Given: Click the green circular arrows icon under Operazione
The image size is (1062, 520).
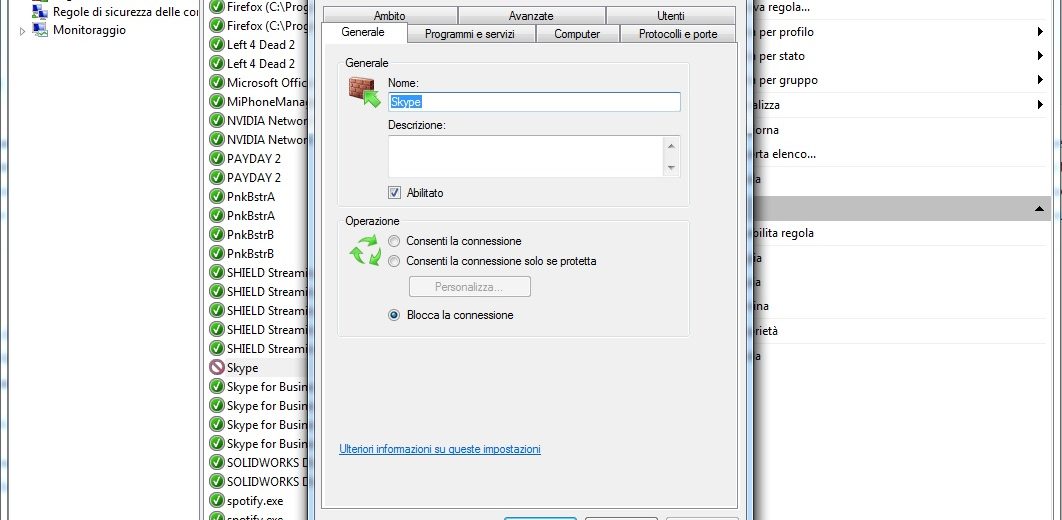Looking at the screenshot, I should coord(365,250).
